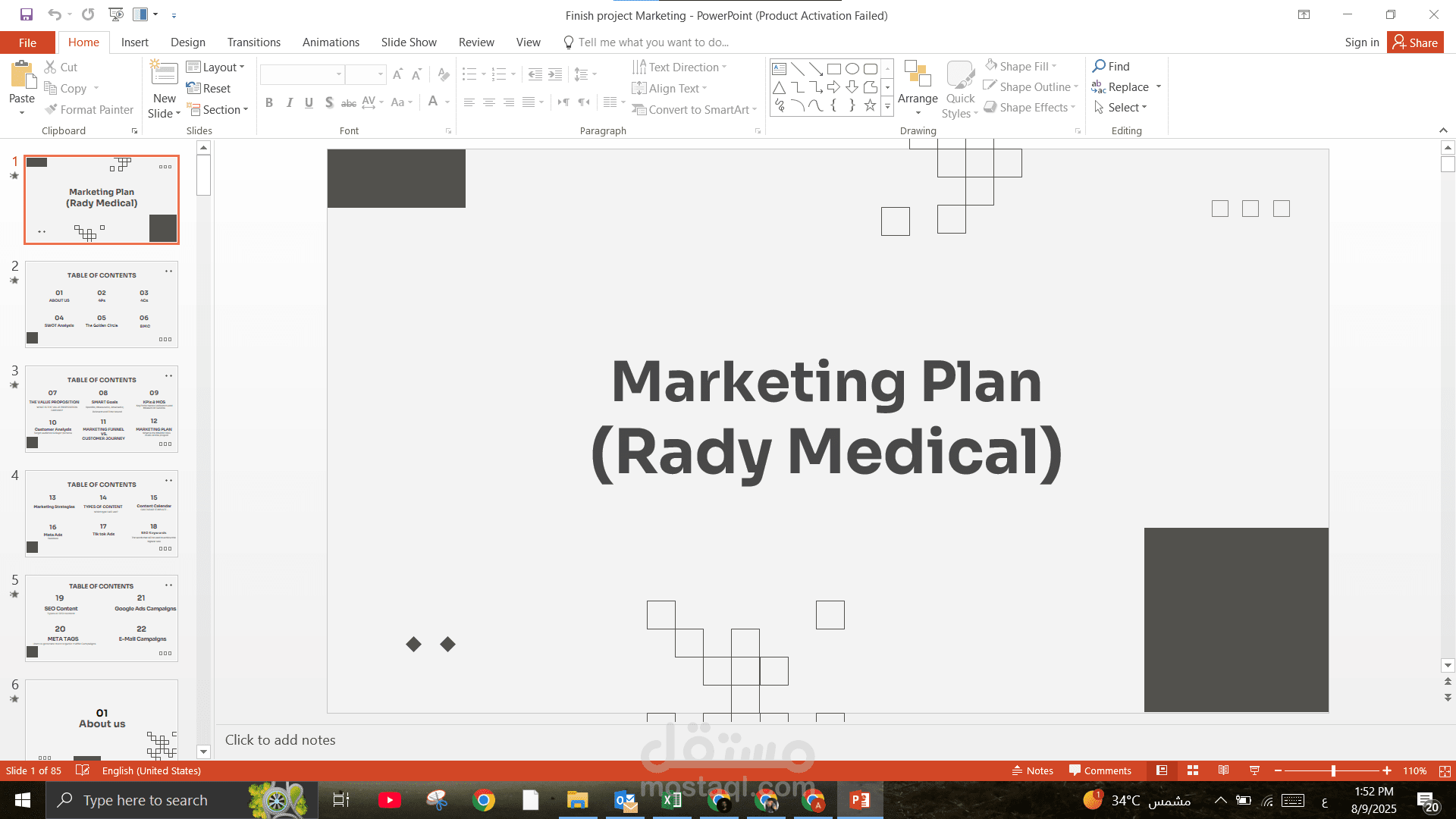
Task: Open Excel from the taskbar
Action: coord(672,800)
